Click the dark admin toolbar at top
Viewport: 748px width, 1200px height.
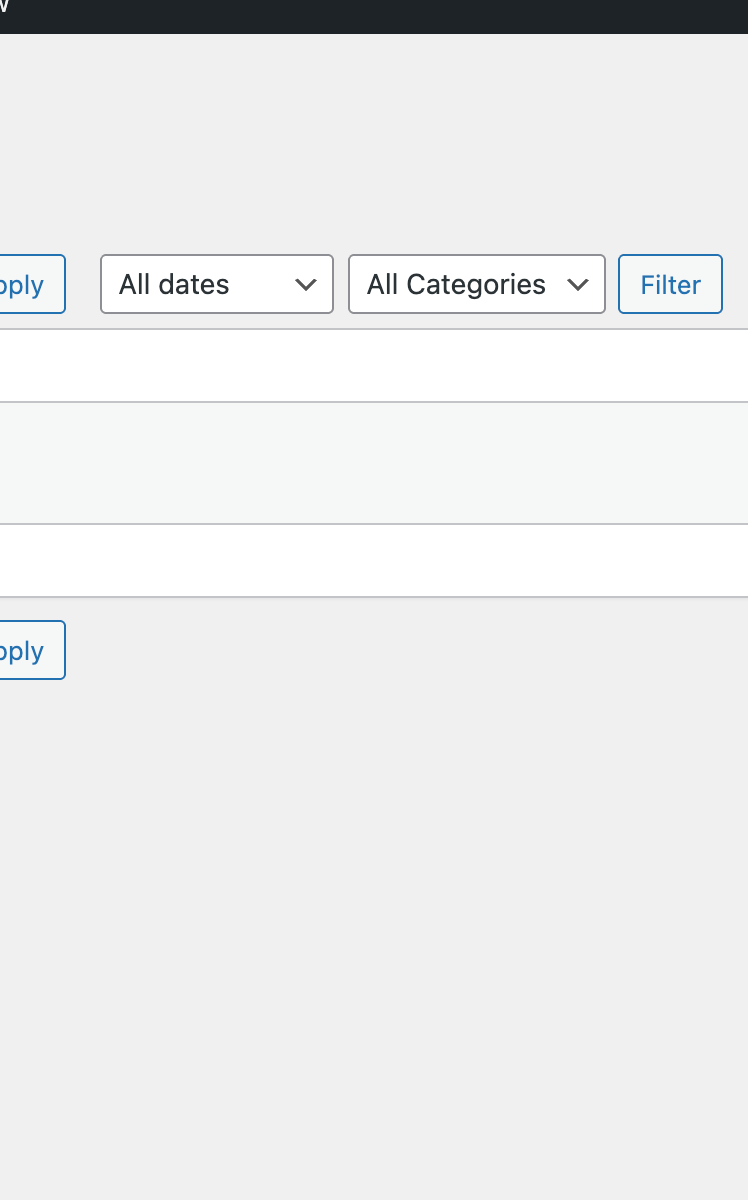pyautogui.click(x=374, y=16)
